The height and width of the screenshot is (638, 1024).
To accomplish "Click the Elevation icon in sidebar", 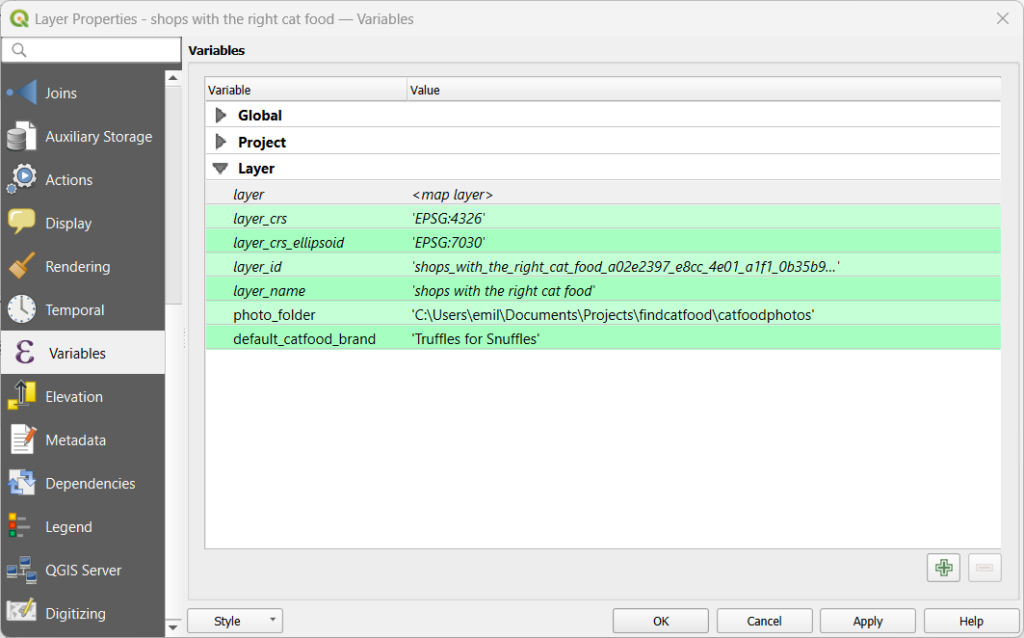I will coord(22,397).
